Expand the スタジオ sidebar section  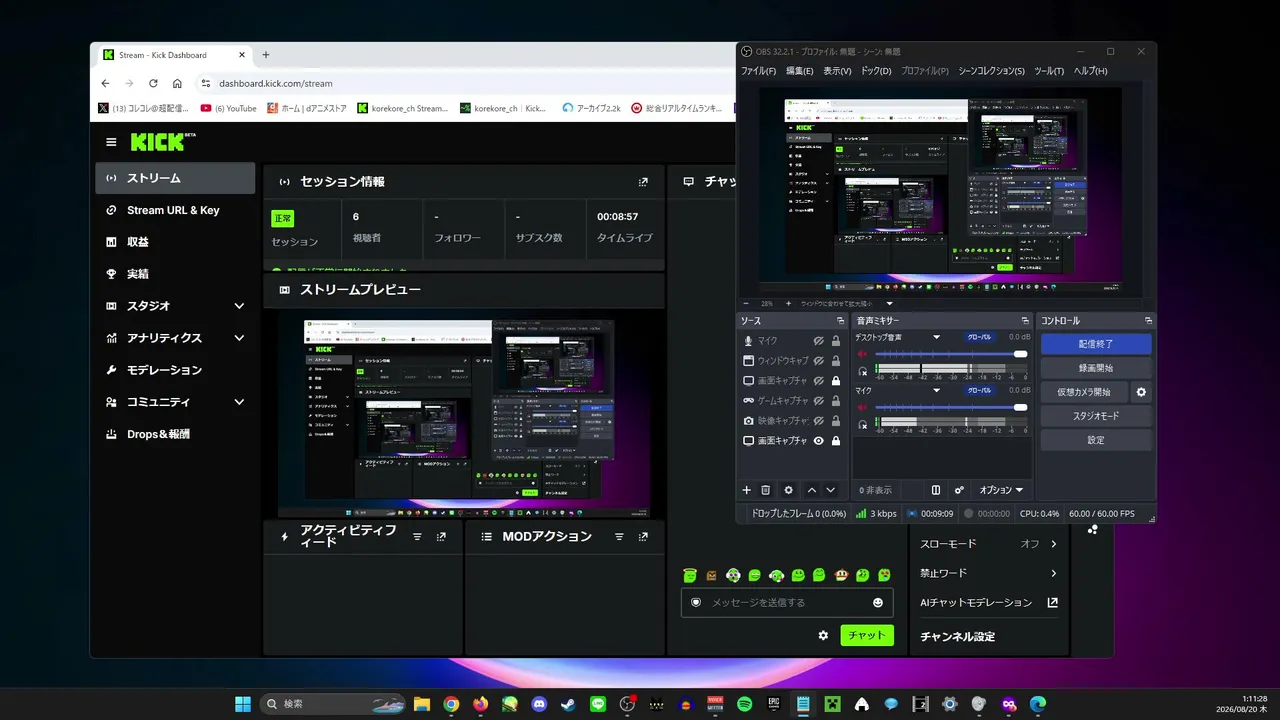click(x=239, y=306)
